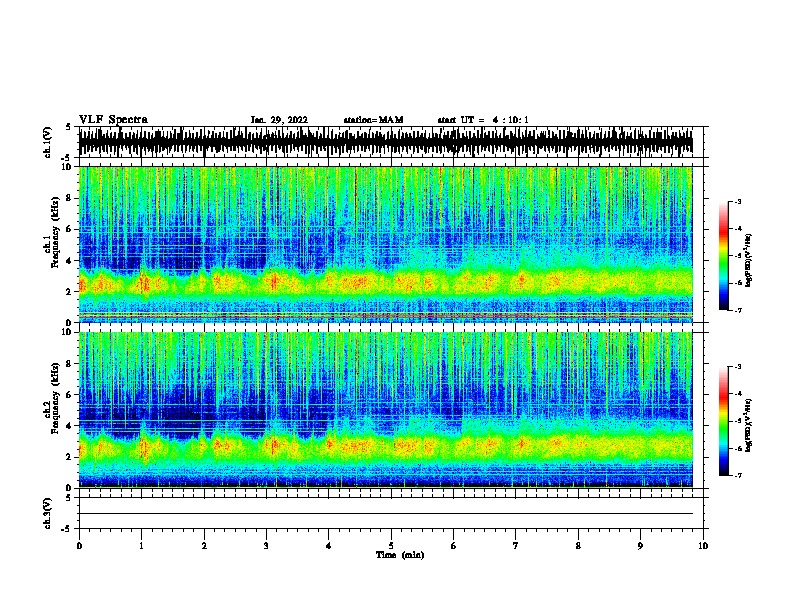This screenshot has height=612, width=792.
Task: Click the "4" kHz tick on ch.1 frequency axis
Action: [69, 261]
